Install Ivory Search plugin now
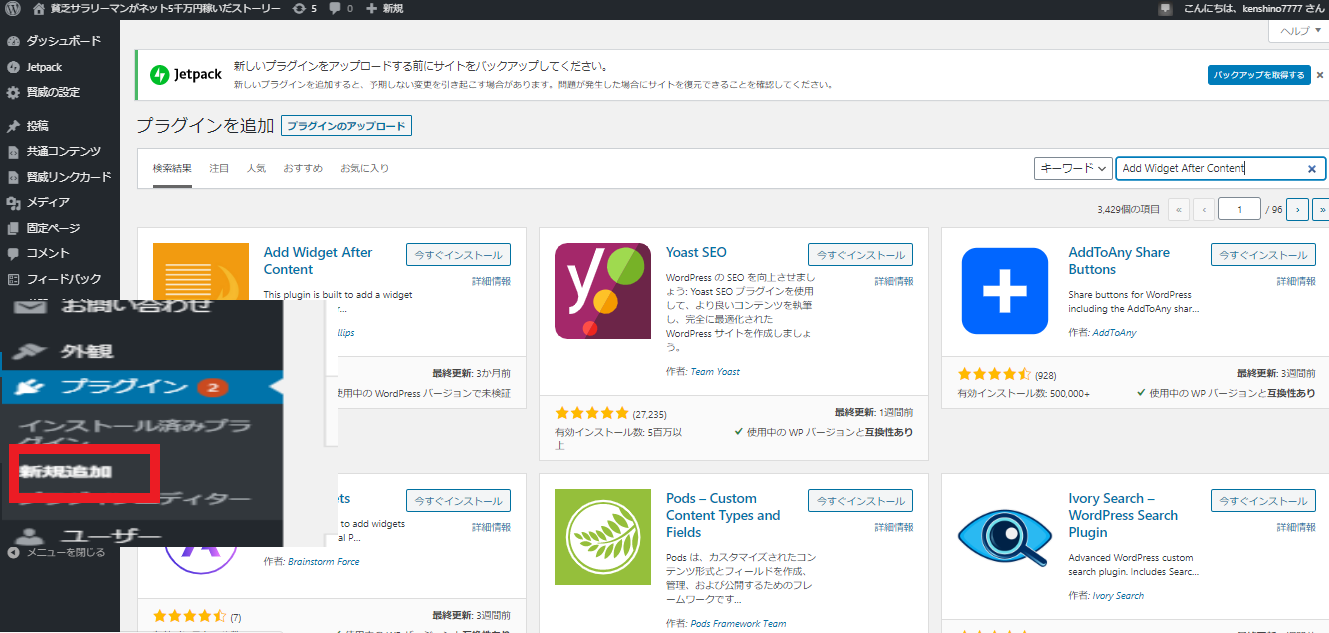 point(1264,501)
